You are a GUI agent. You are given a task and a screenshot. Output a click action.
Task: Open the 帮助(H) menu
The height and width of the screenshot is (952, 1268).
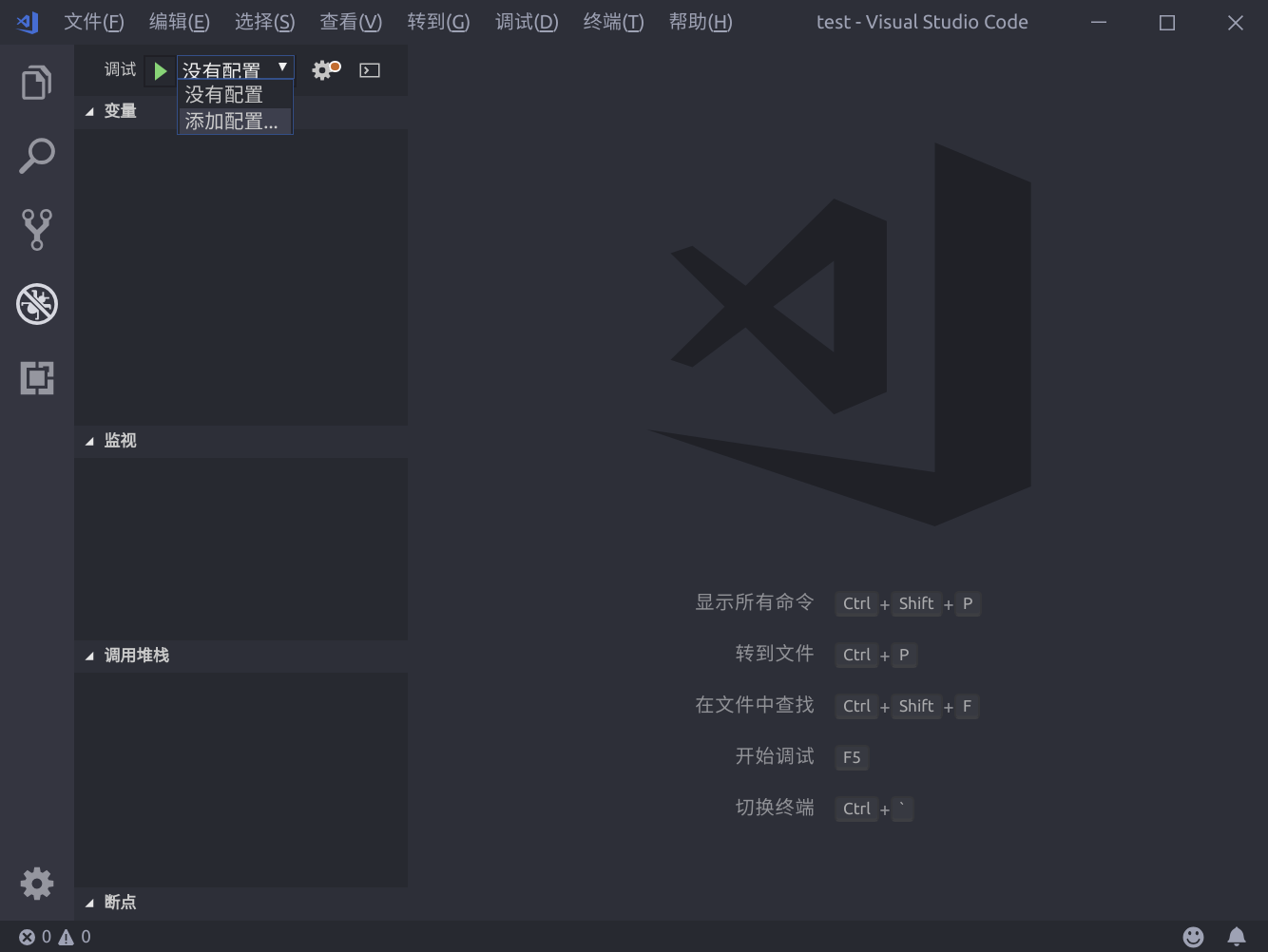coord(701,22)
